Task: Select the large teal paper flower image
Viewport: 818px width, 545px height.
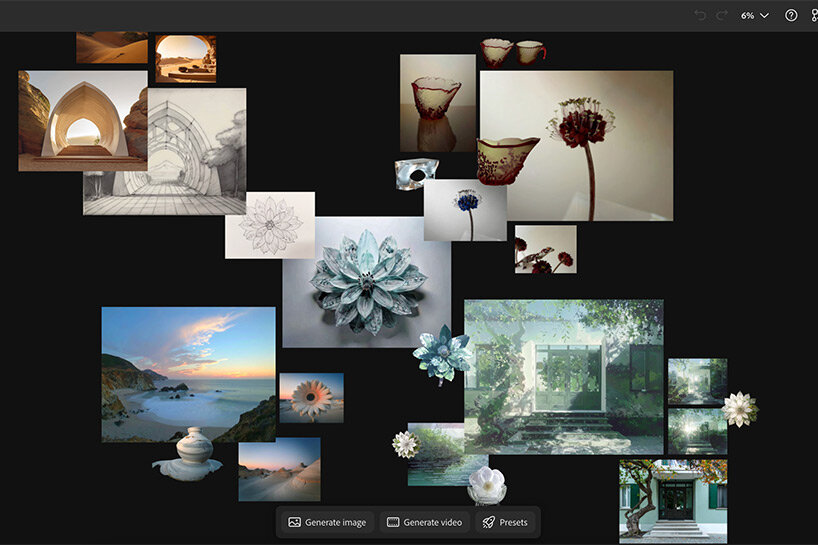Action: click(365, 281)
